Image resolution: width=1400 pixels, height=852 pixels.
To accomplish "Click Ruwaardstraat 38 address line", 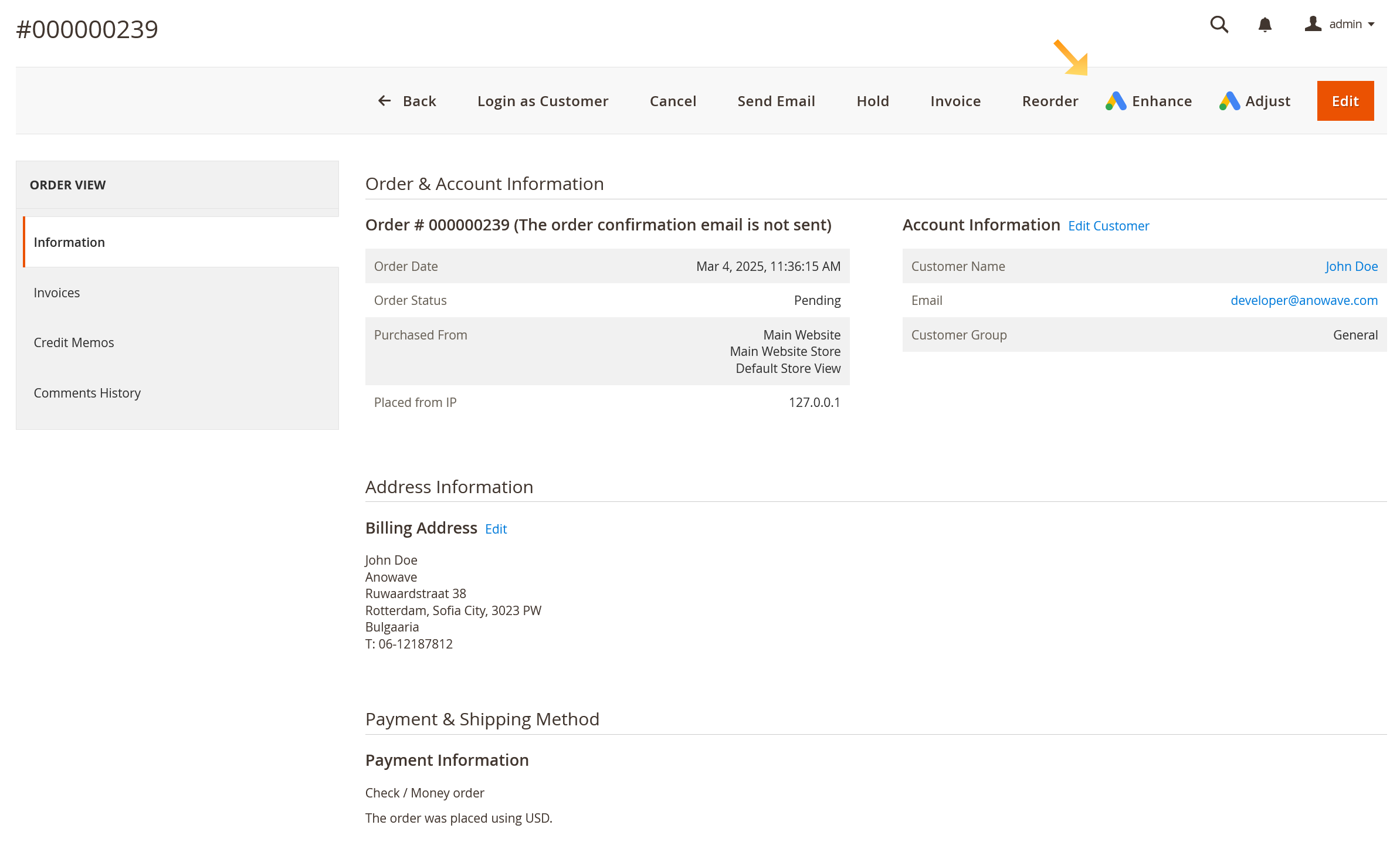I will pyautogui.click(x=415, y=593).
